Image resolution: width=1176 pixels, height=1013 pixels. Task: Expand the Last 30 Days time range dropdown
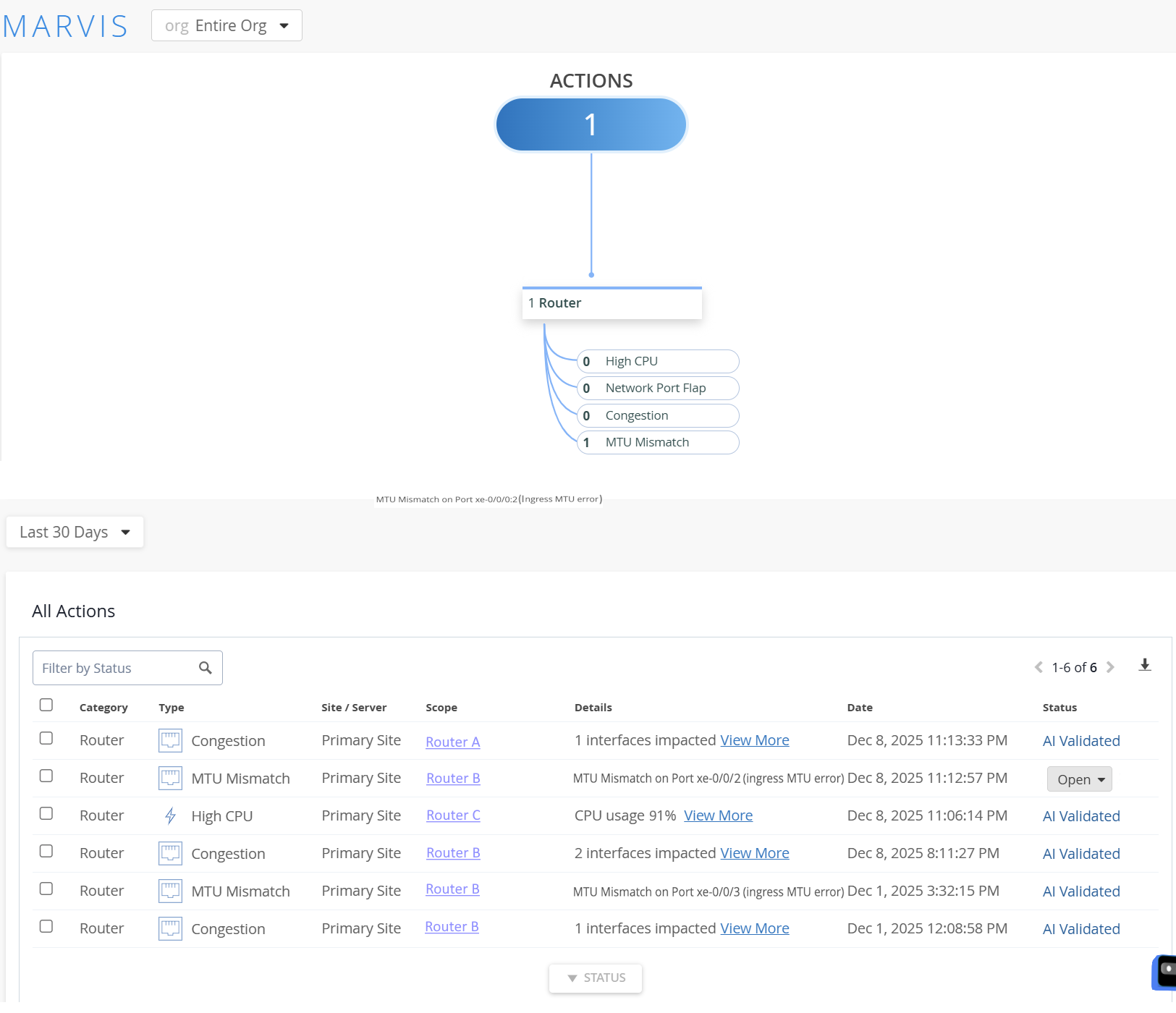click(x=75, y=533)
